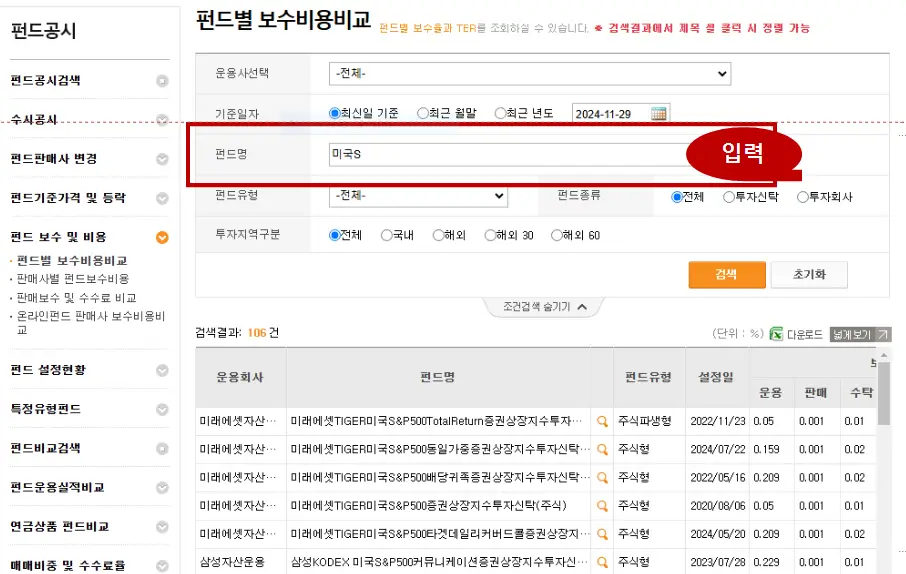Sort by 판매 fee column header
Image resolution: width=906 pixels, height=574 pixels.
click(x=816, y=393)
